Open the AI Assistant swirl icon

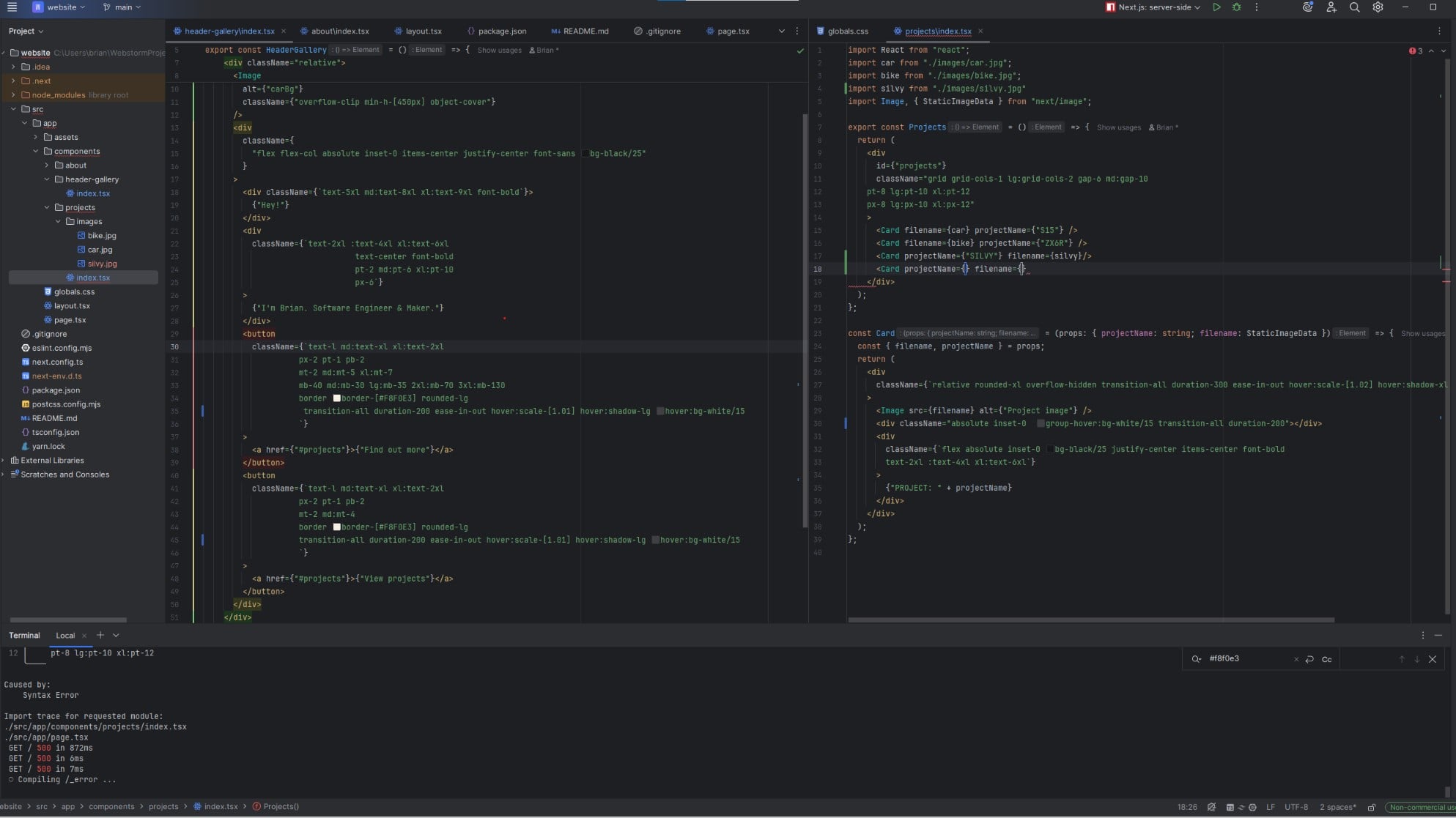[1308, 7]
